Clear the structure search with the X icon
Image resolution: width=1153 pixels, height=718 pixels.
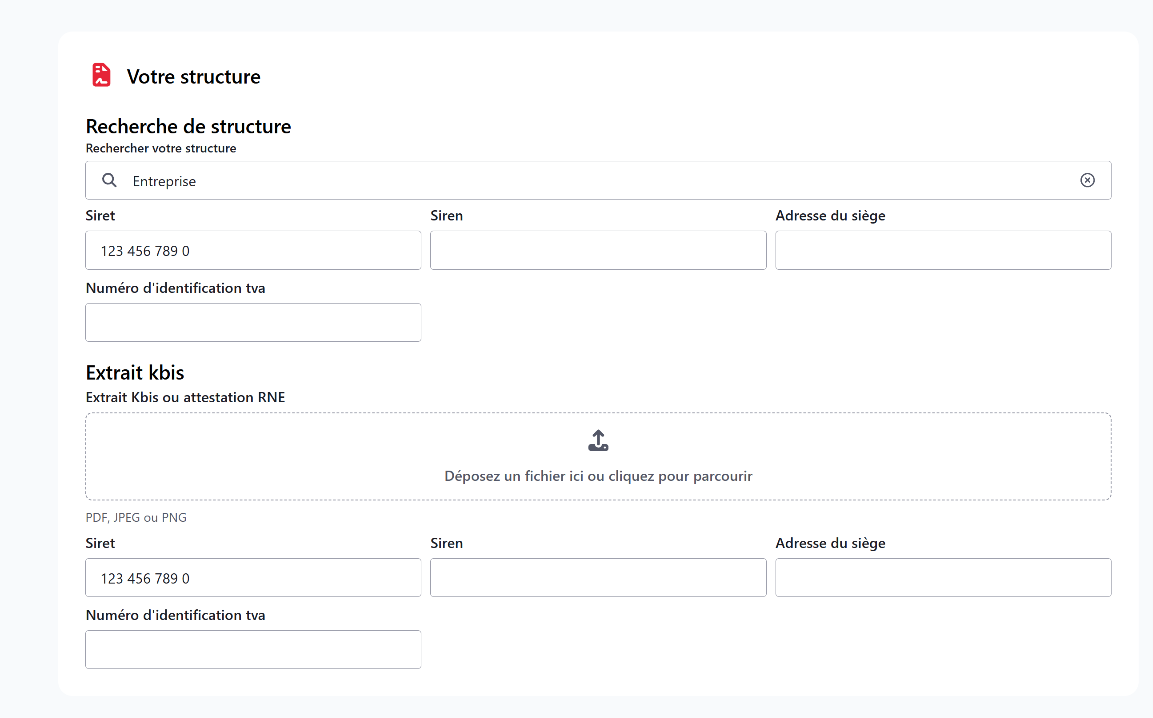click(1088, 180)
